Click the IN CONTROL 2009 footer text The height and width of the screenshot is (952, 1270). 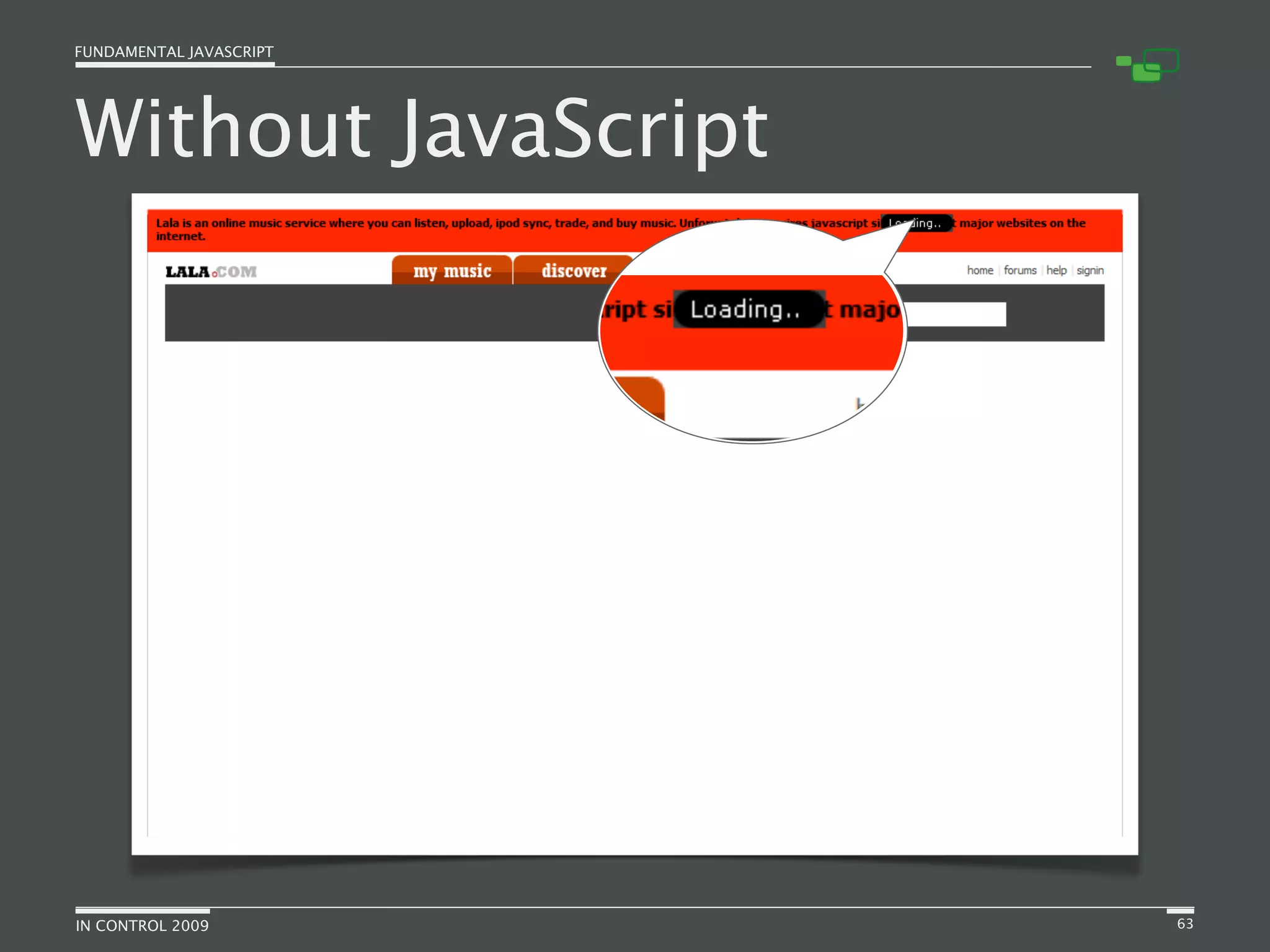tap(142, 925)
